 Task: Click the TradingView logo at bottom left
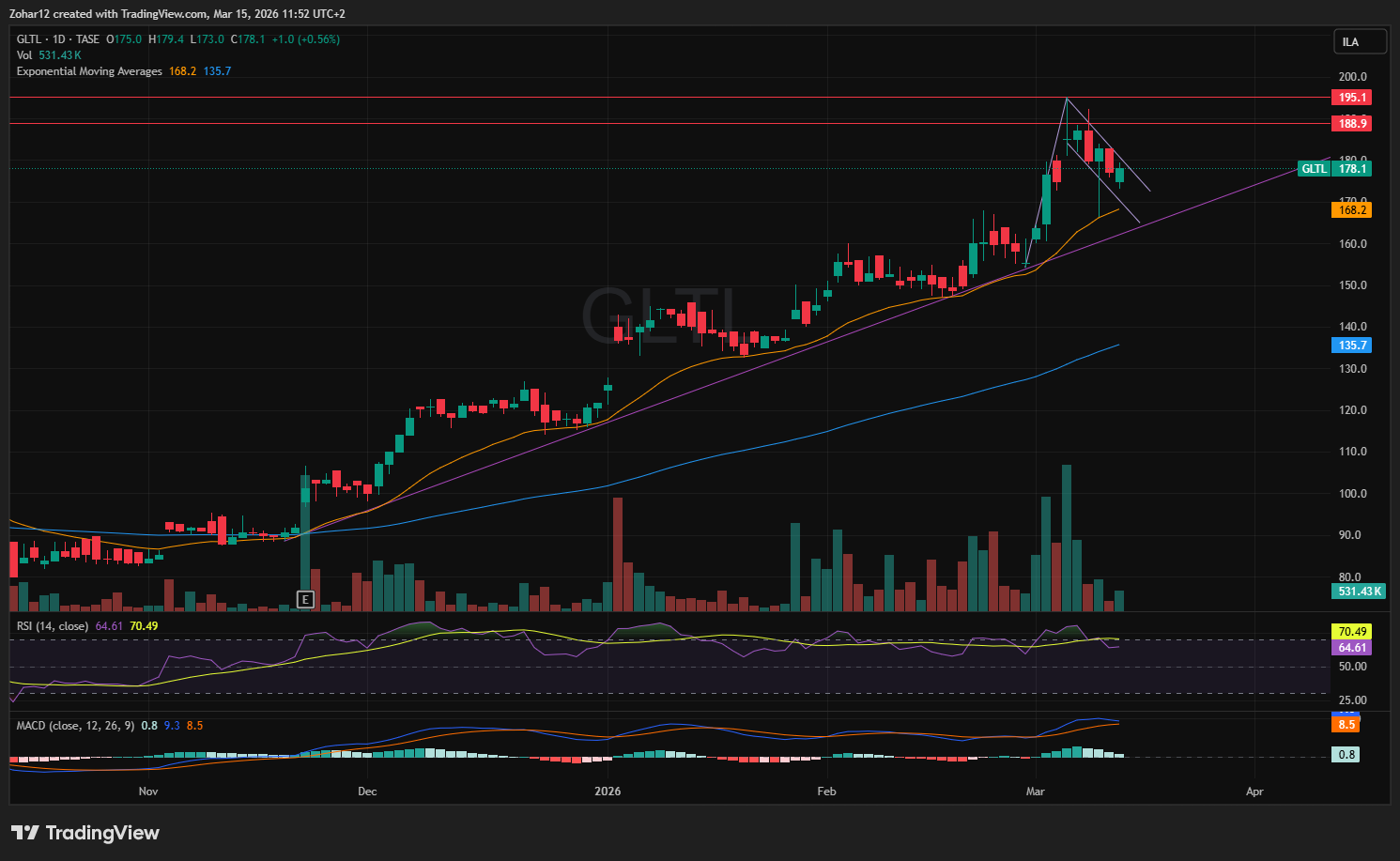tap(85, 833)
